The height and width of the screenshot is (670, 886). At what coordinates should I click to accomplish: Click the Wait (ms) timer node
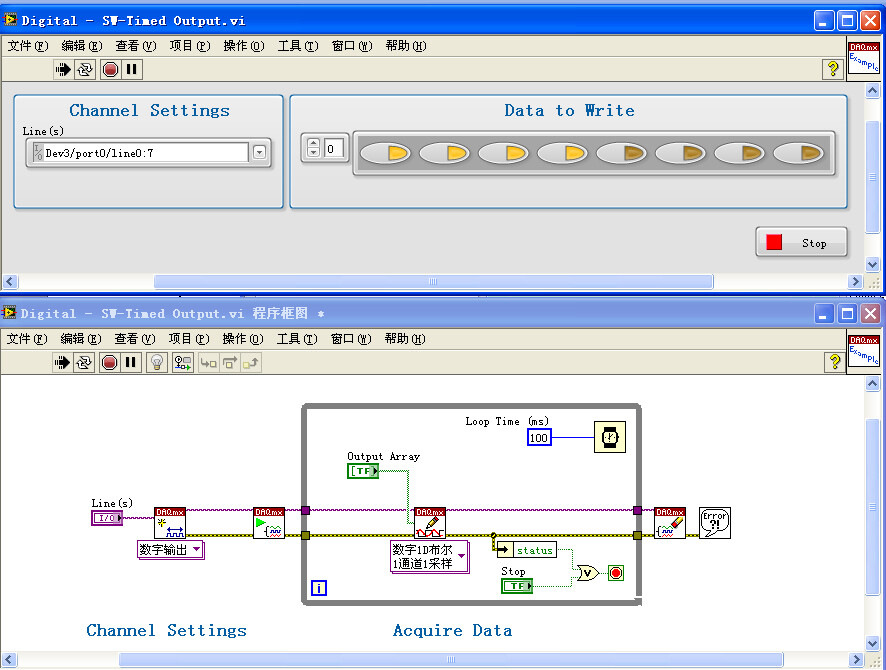tap(610, 437)
